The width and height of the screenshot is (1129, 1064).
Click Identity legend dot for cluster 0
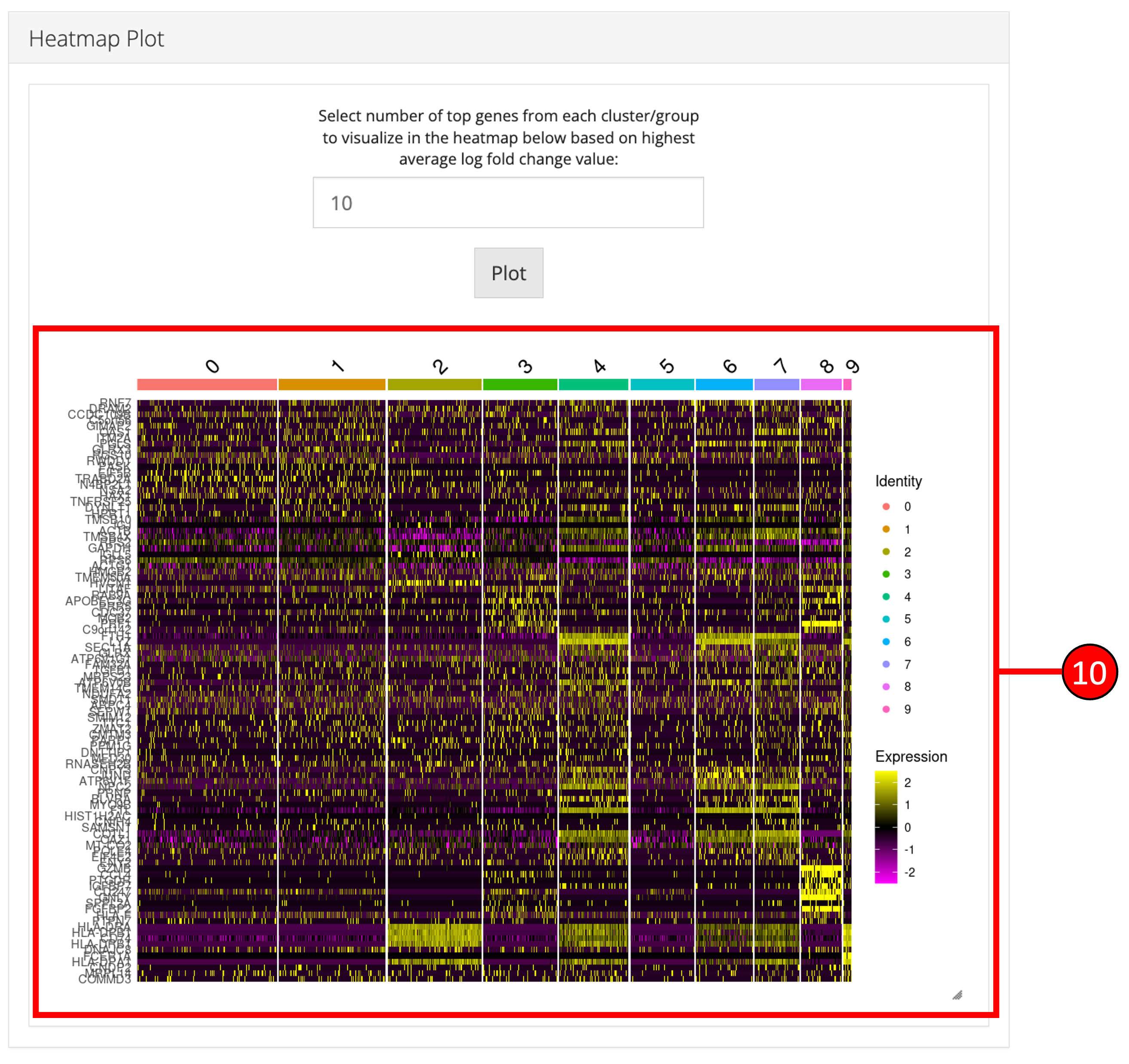click(886, 506)
